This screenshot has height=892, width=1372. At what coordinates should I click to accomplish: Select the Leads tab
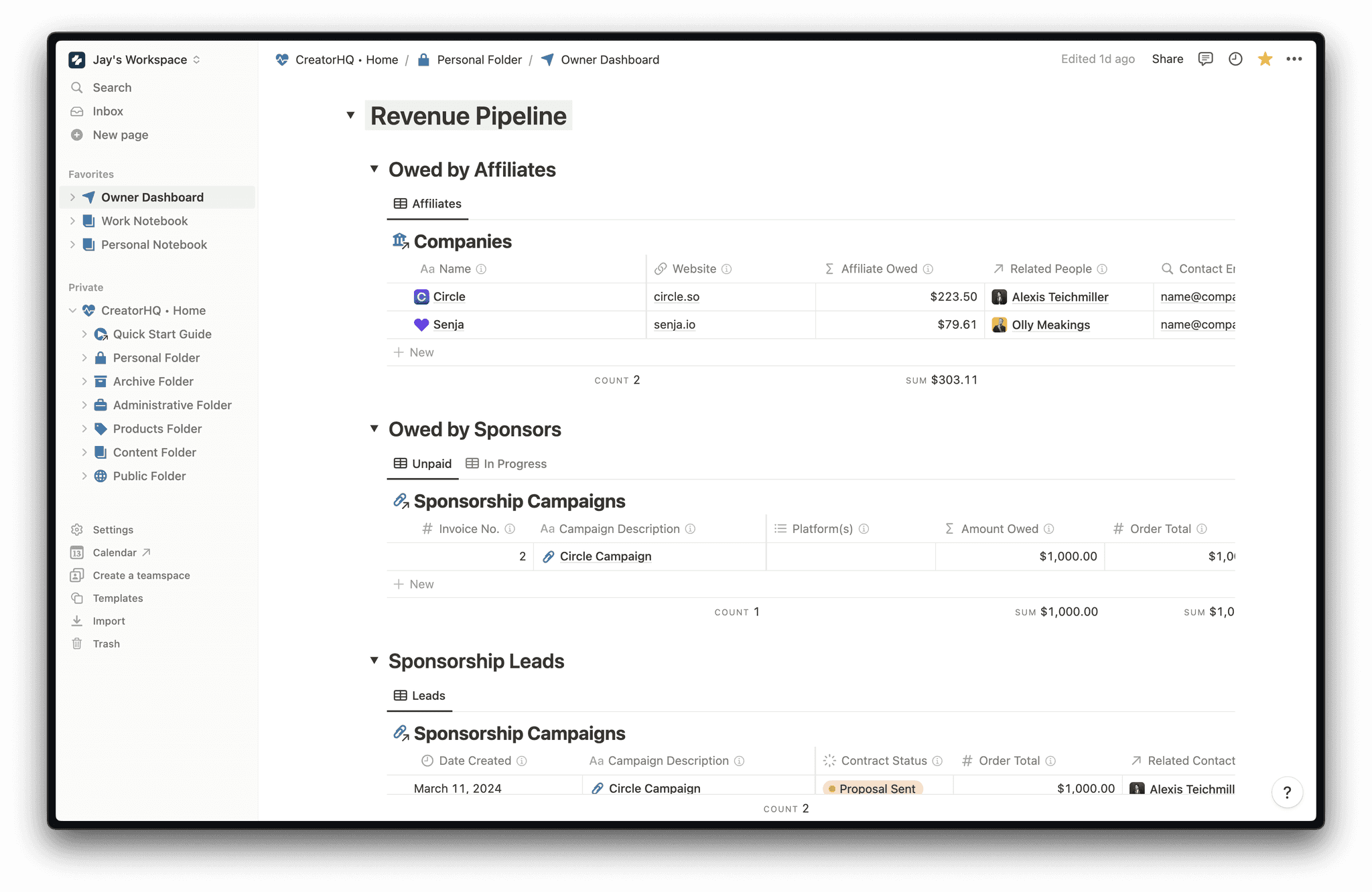419,695
